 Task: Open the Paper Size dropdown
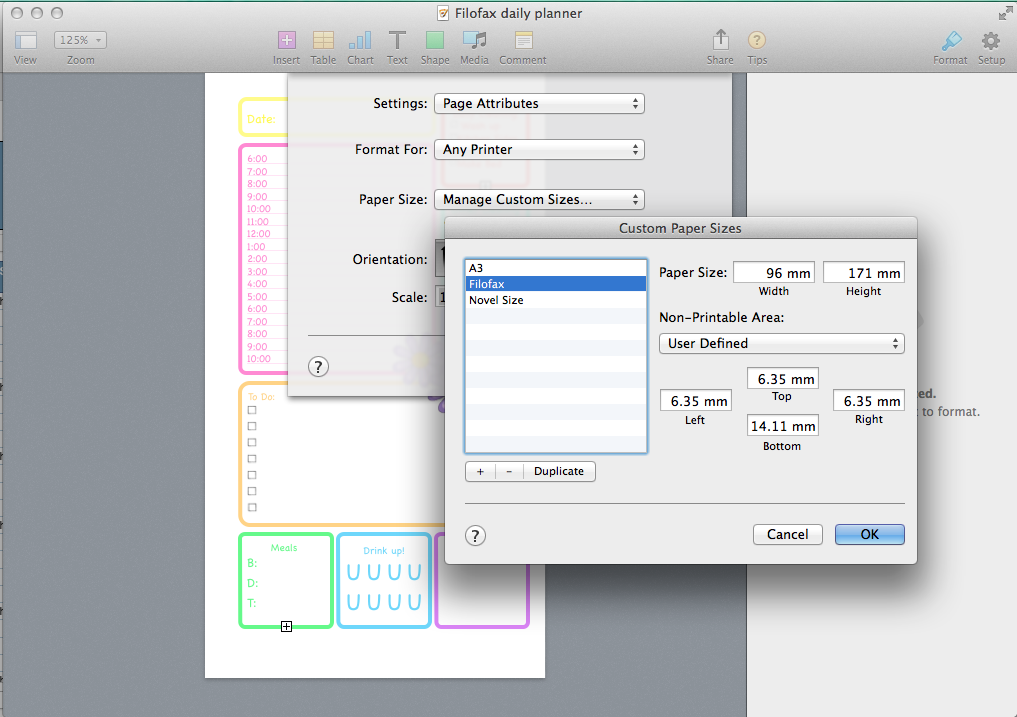(x=539, y=200)
